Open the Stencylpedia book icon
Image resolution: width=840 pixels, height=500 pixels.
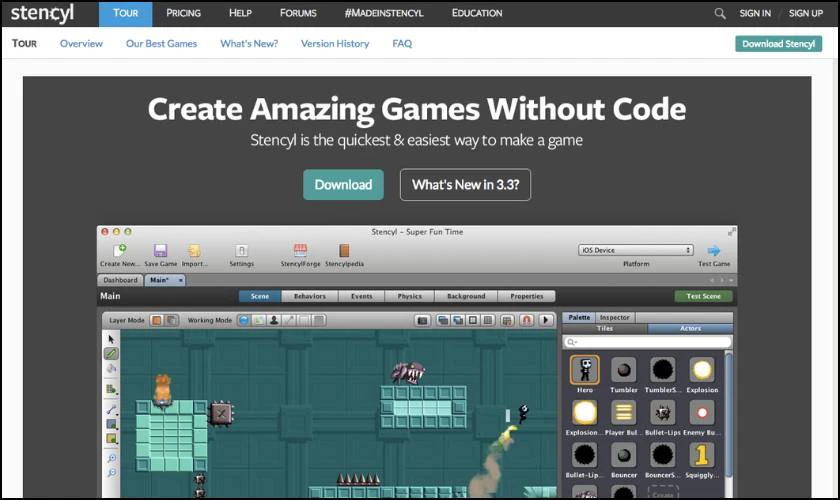click(x=344, y=250)
